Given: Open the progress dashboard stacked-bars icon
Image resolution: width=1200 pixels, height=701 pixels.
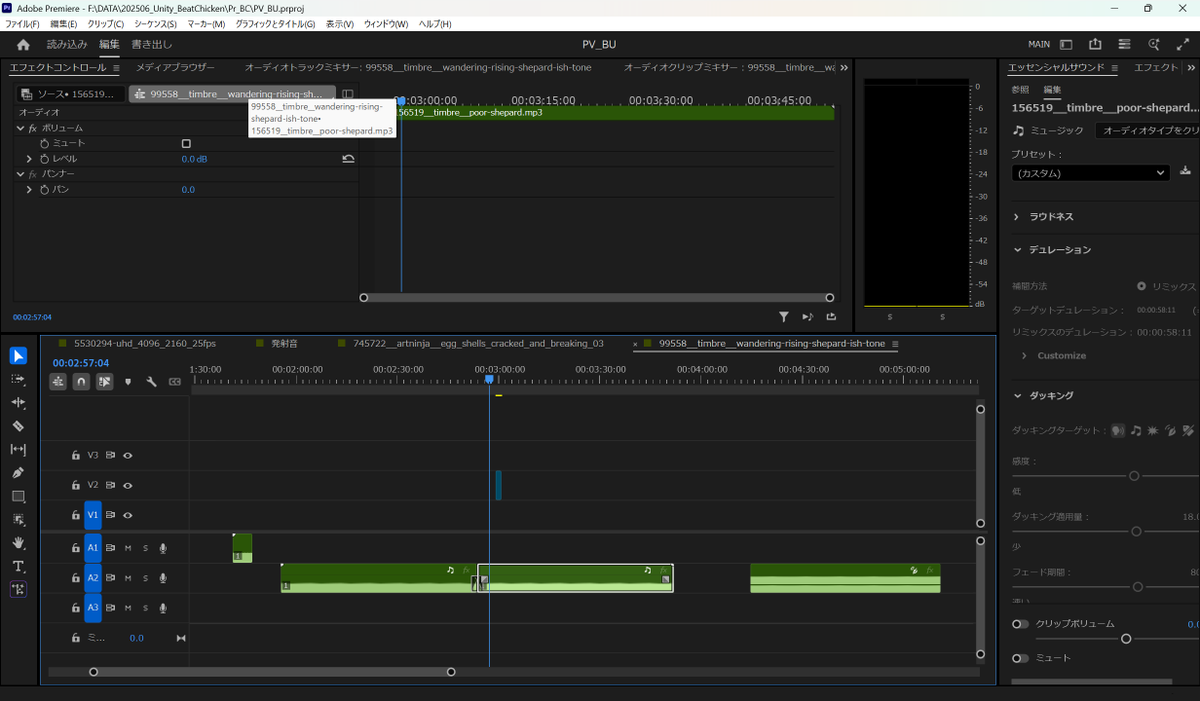Looking at the screenshot, I should [1125, 44].
